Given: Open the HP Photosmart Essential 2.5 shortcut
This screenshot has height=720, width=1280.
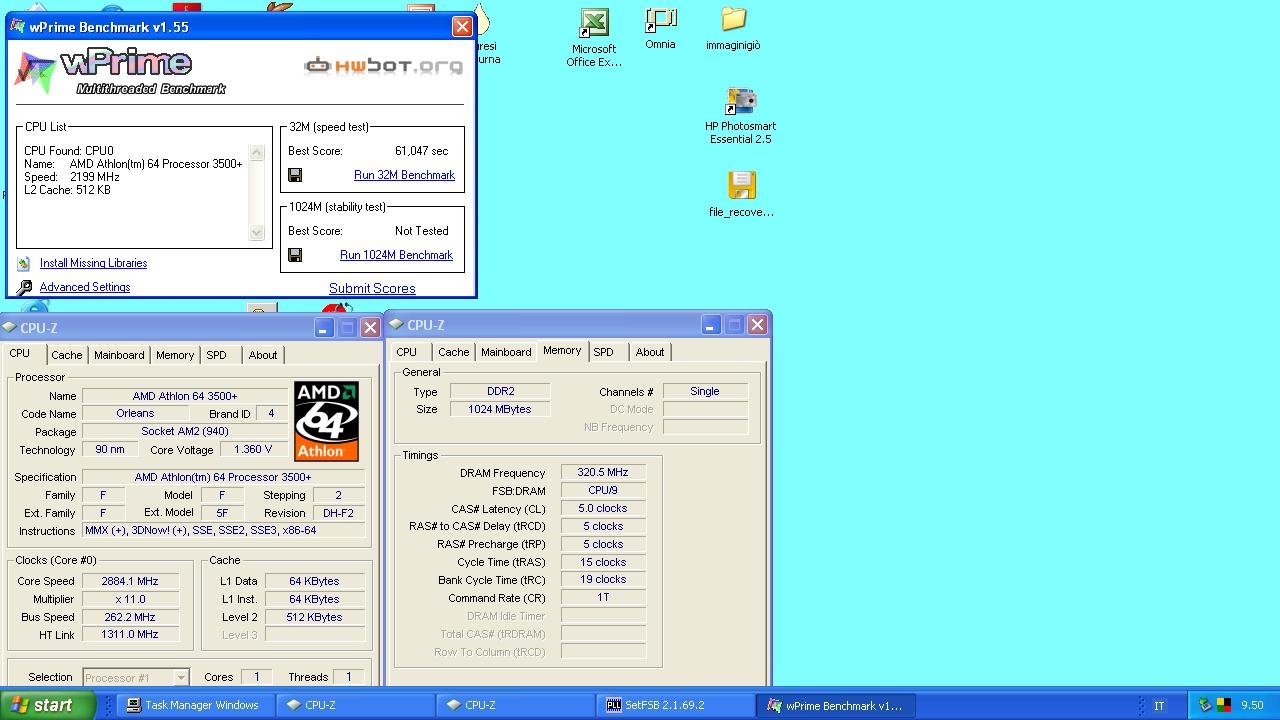Looking at the screenshot, I should point(740,116).
